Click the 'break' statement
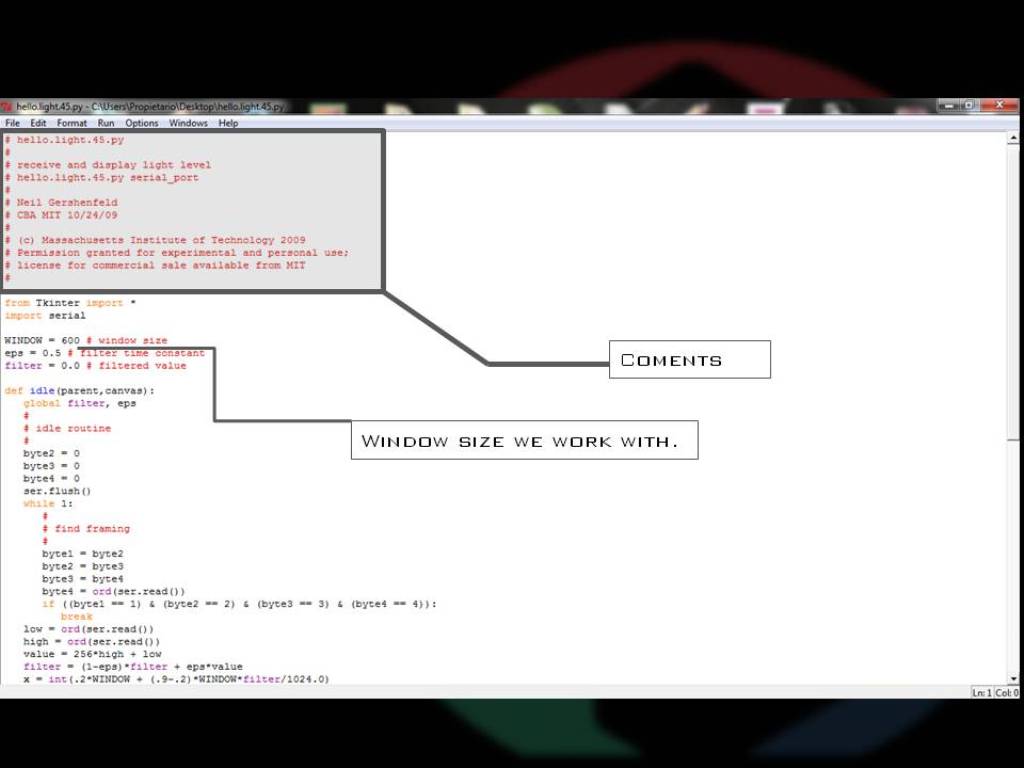This screenshot has height=768, width=1024. pyautogui.click(x=76, y=616)
